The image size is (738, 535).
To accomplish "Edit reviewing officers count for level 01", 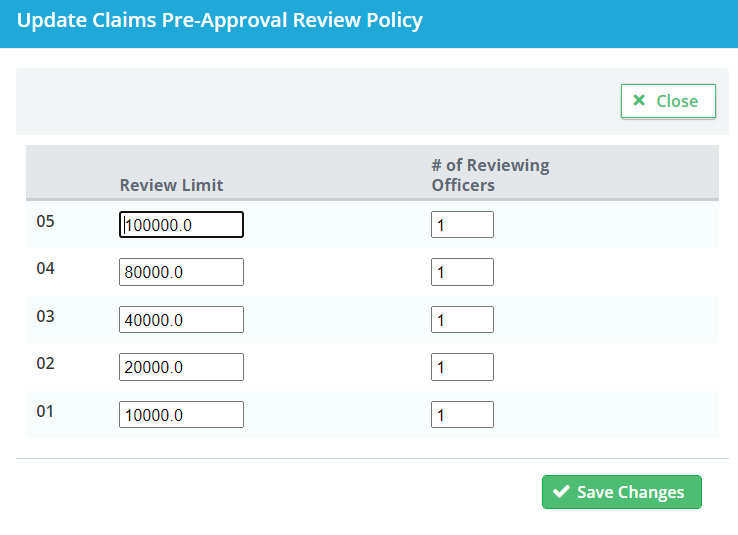I will click(x=462, y=415).
